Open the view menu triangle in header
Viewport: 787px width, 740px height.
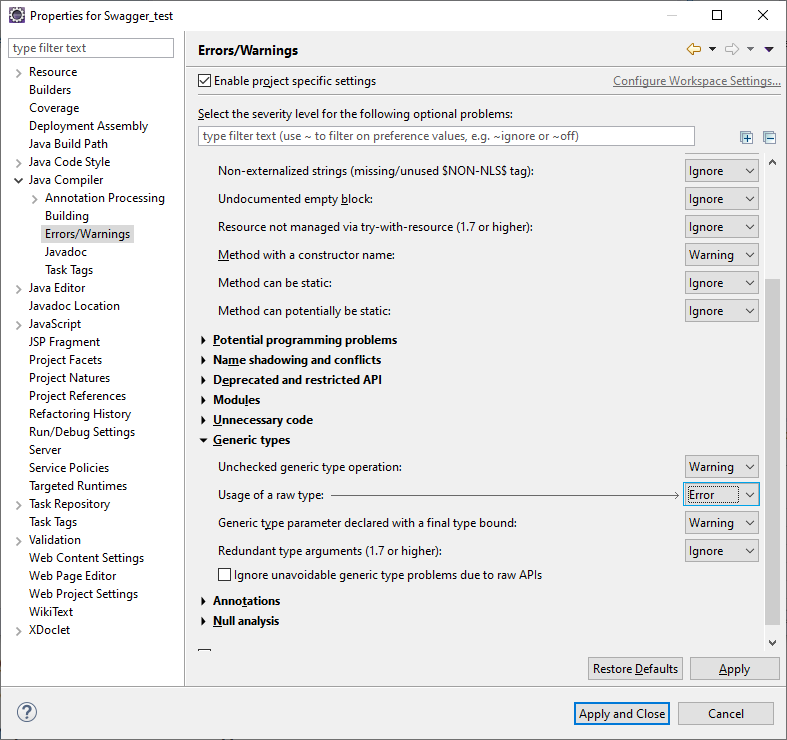[x=769, y=49]
